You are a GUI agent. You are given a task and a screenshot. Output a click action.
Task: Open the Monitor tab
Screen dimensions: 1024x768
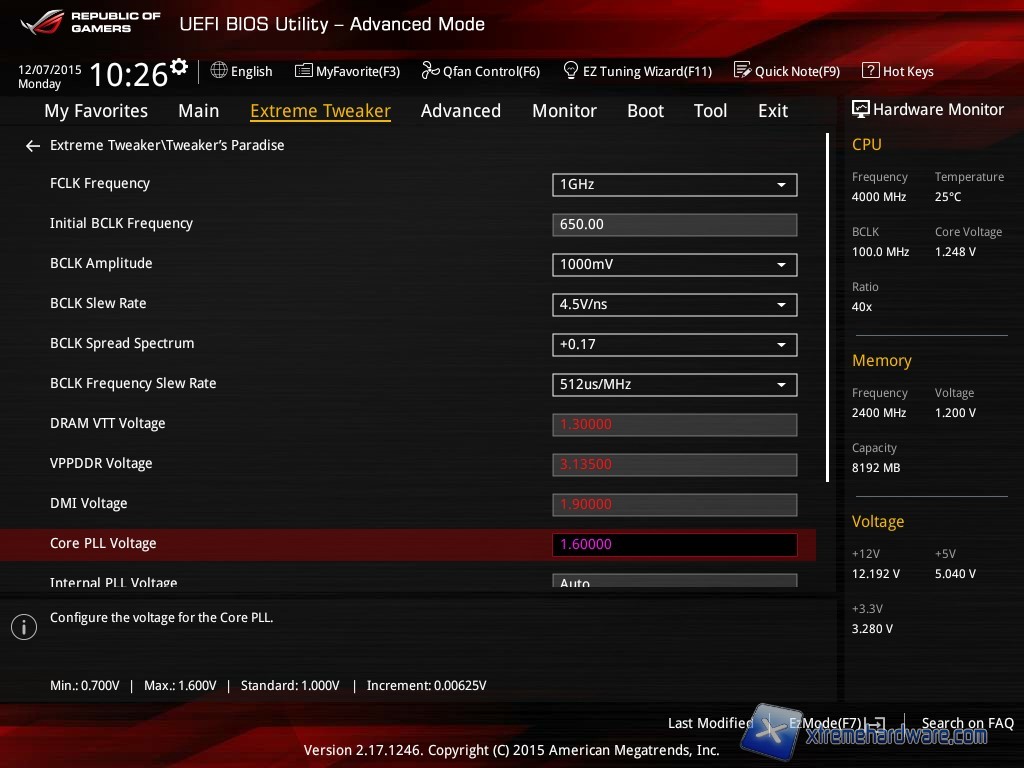564,111
